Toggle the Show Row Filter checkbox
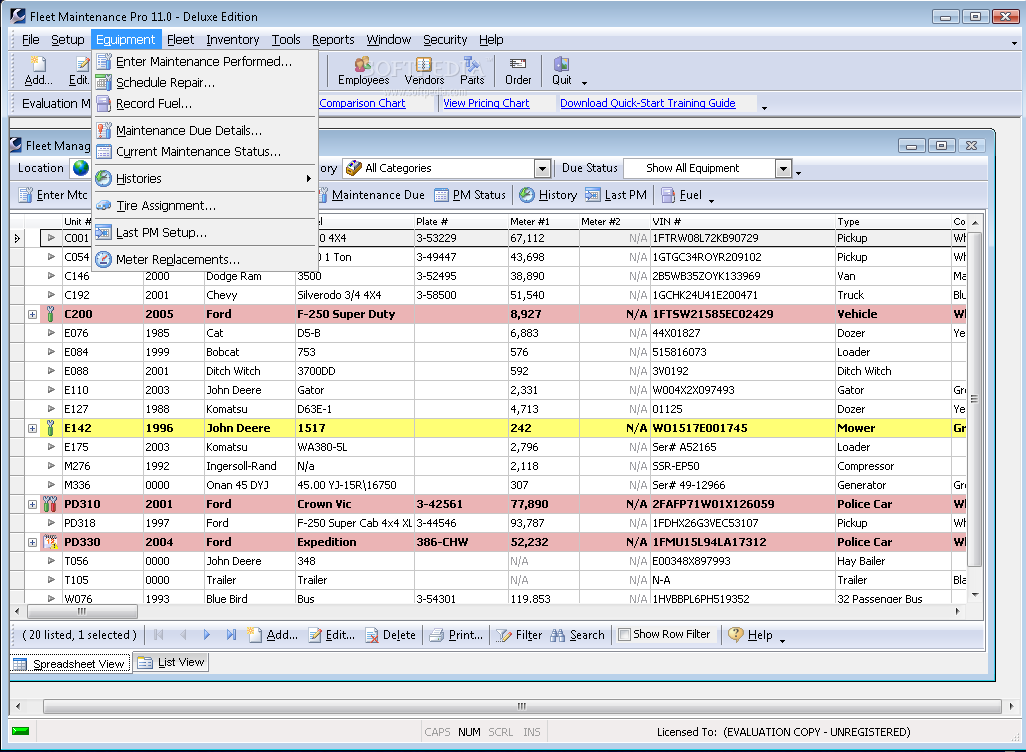 [x=624, y=634]
